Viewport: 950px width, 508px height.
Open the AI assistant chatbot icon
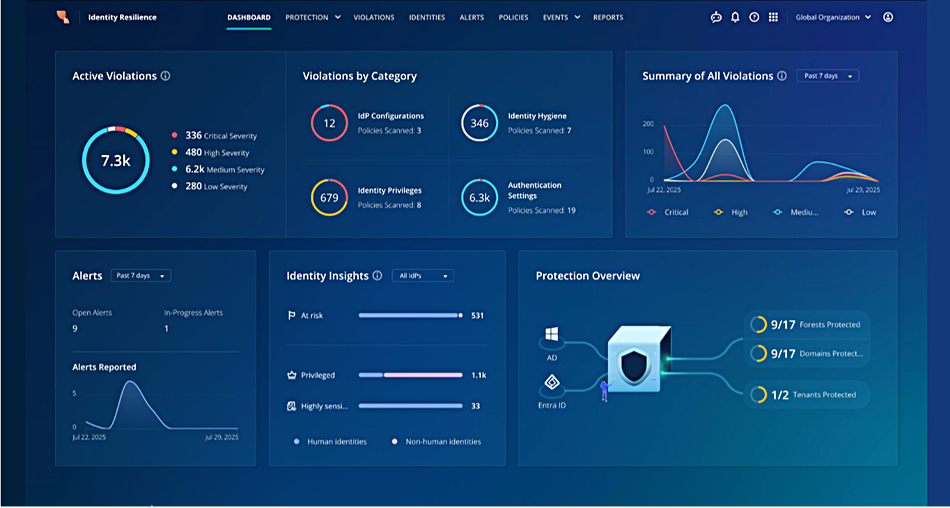pos(716,17)
